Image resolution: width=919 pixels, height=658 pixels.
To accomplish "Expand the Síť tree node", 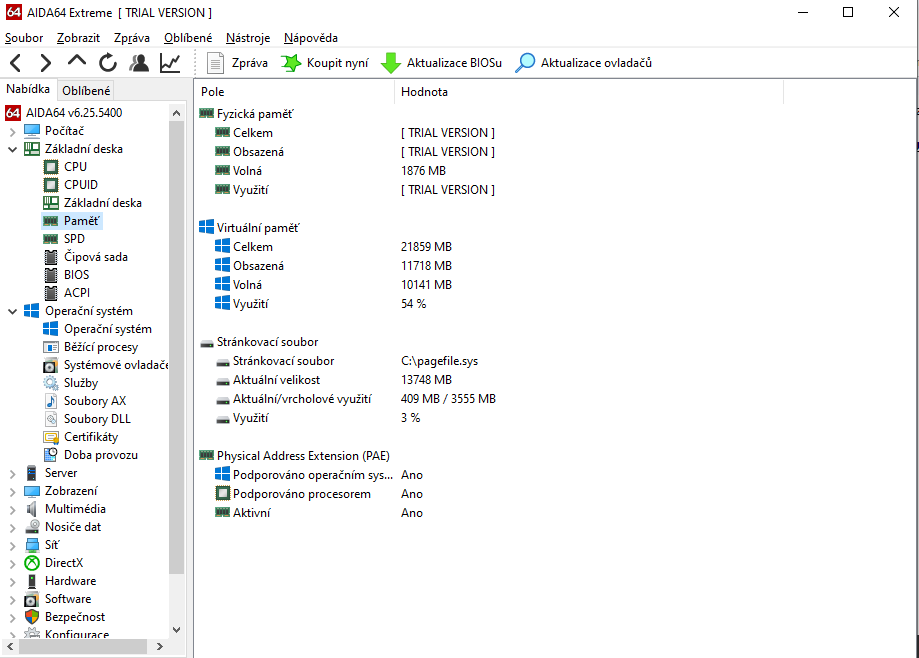I will tap(12, 546).
